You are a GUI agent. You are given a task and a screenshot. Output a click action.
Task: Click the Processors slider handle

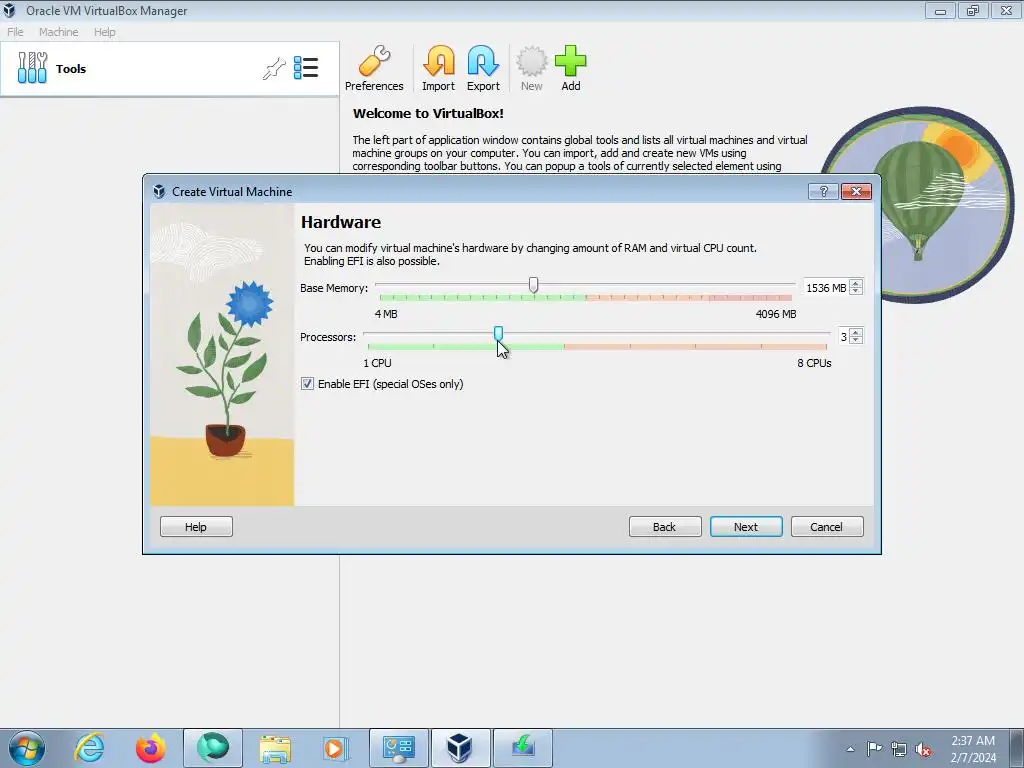pyautogui.click(x=498, y=334)
